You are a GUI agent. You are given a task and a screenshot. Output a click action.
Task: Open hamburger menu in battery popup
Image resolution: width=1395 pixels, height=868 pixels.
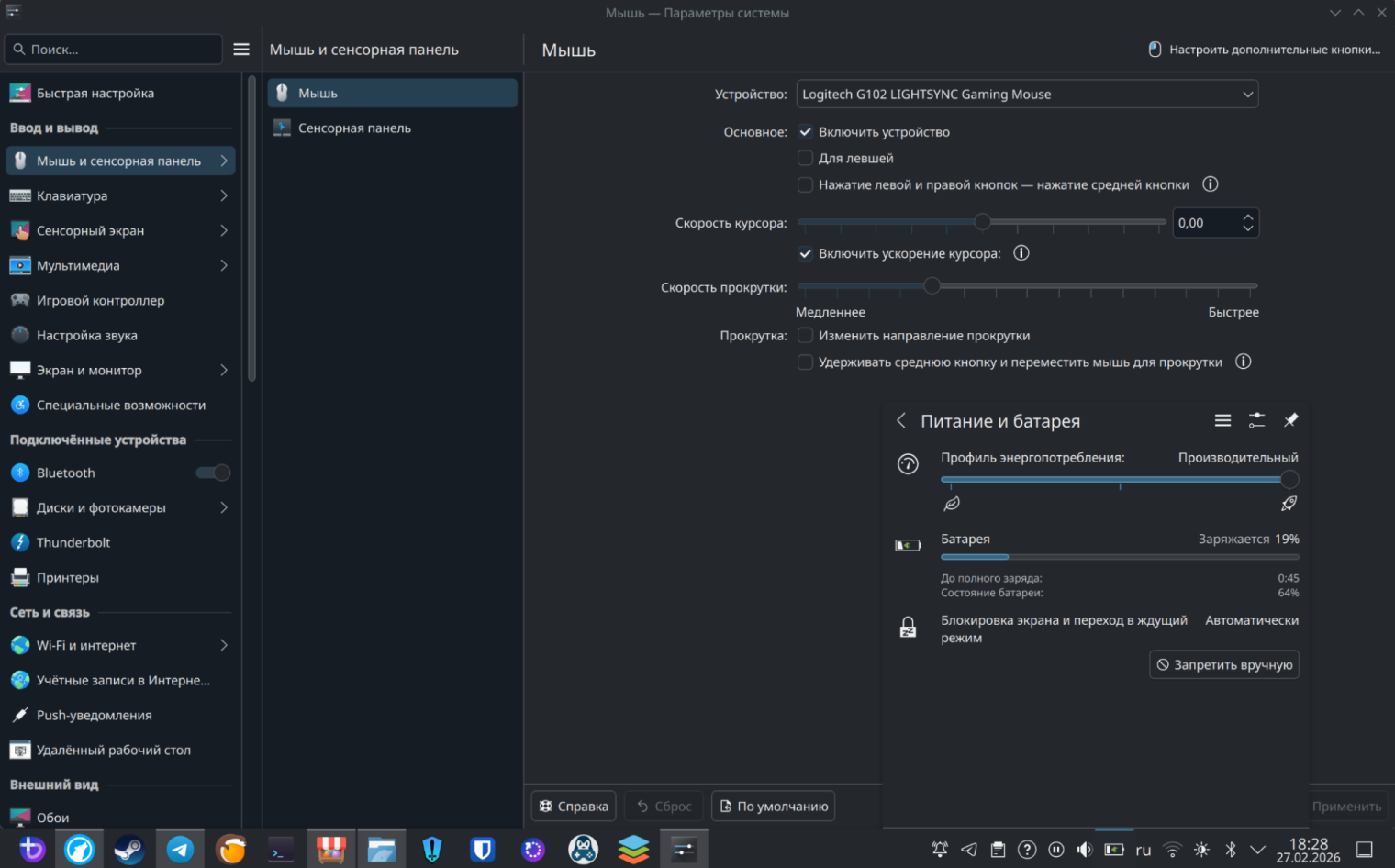point(1222,420)
